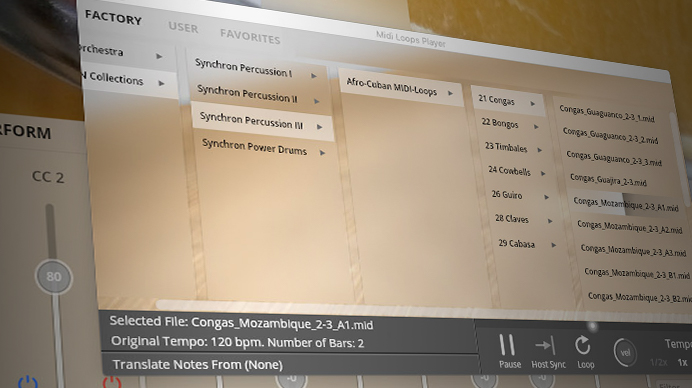This screenshot has height=388, width=692.
Task: Expand the 21 Congas folder arrow
Action: (533, 104)
